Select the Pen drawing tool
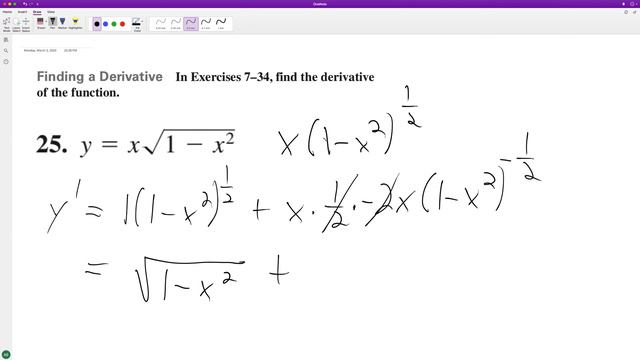Screen dimensions: 640x360 53,23
